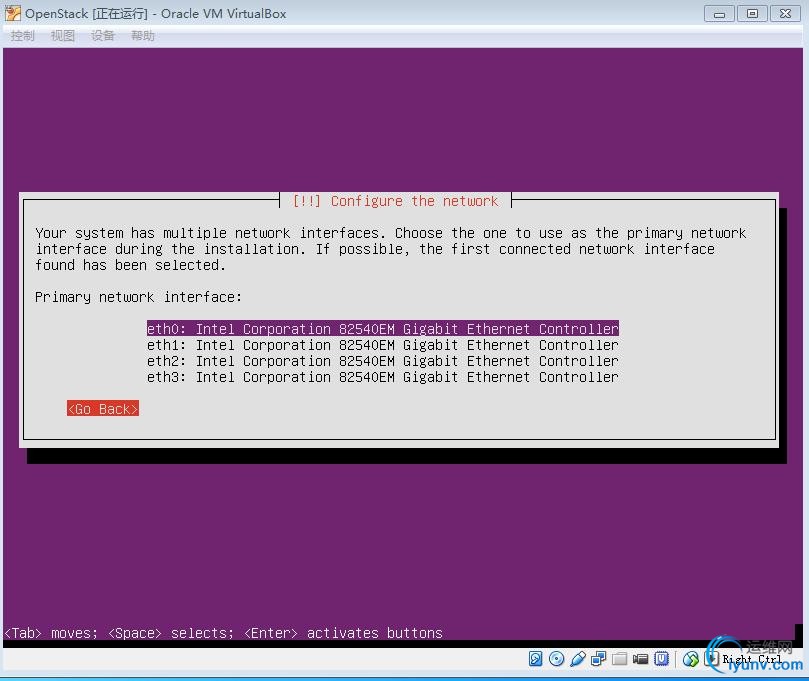
Task: Click the VirtualBox app icon in title bar
Action: click(x=12, y=13)
